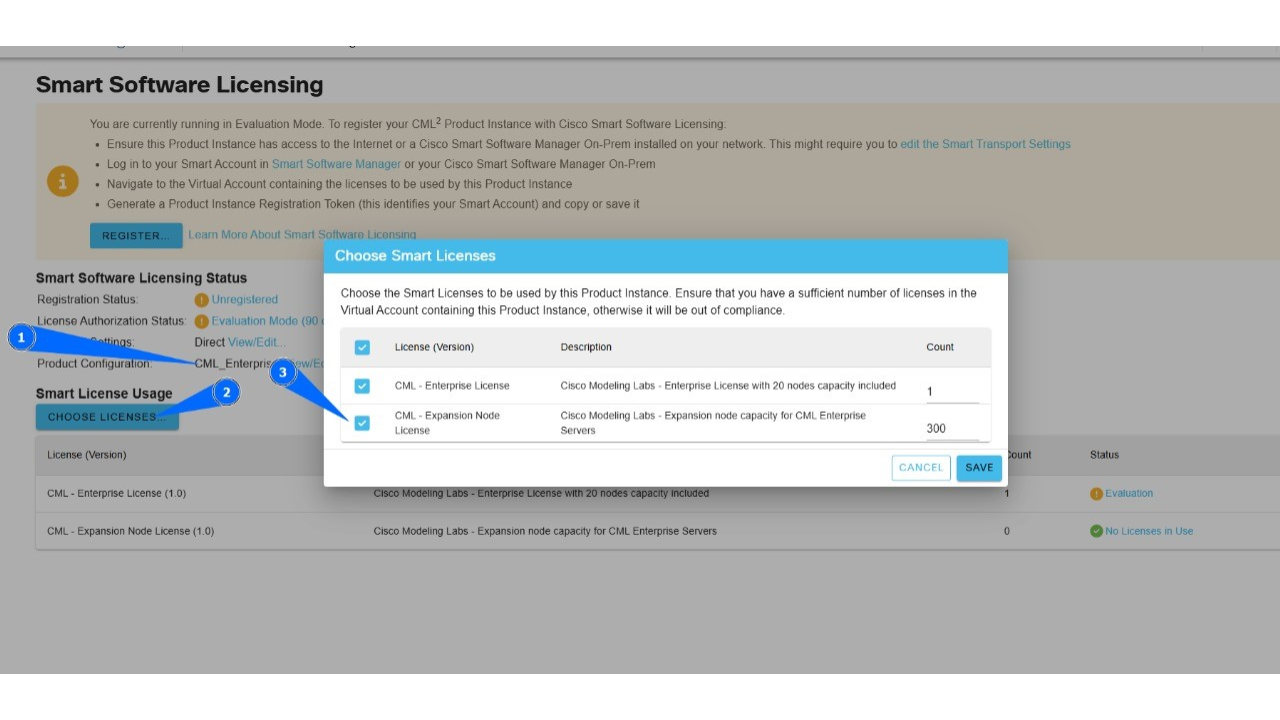Save the chosen smart licenses
Viewport: 1280px width, 720px height.
978,468
